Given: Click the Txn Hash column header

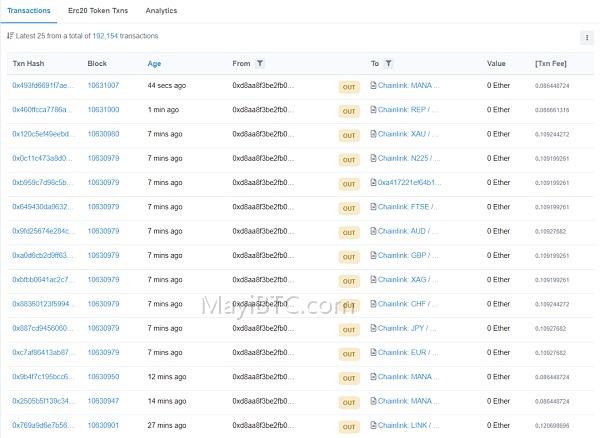Looking at the screenshot, I should [x=28, y=64].
